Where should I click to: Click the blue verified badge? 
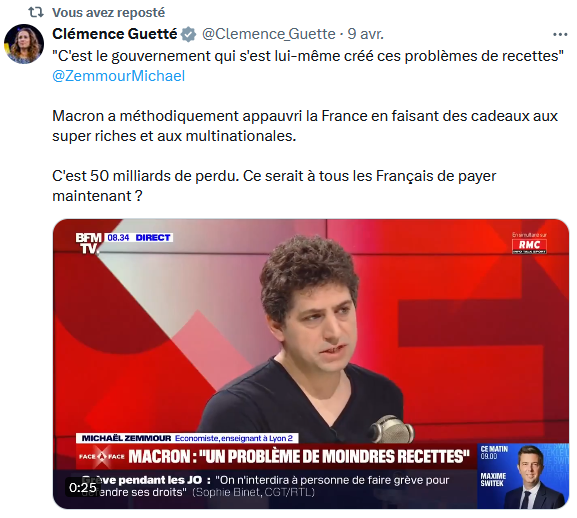tap(188, 34)
